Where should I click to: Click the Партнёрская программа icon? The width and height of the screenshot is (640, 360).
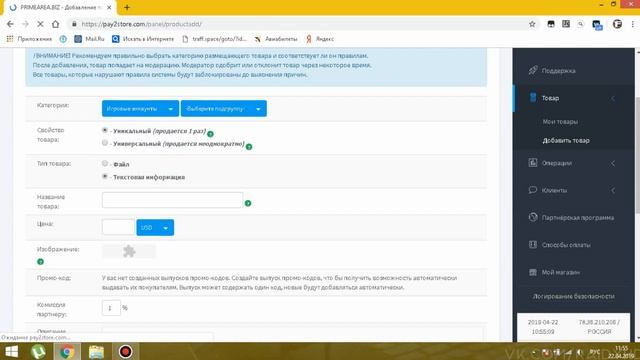click(533, 217)
